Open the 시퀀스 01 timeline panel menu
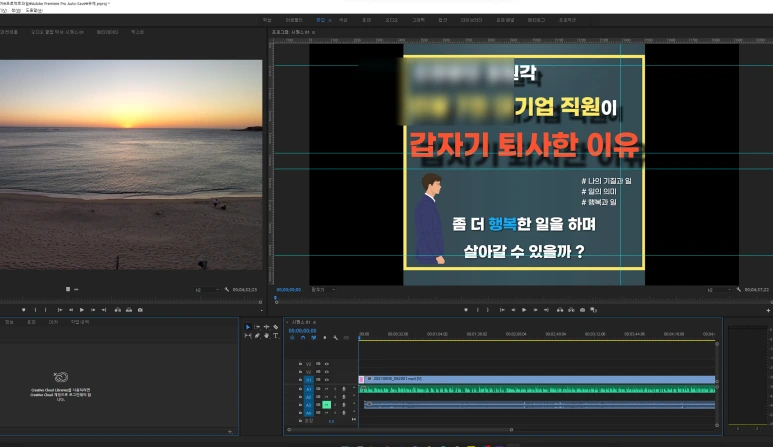Image resolution: width=773 pixels, height=447 pixels. coord(315,322)
